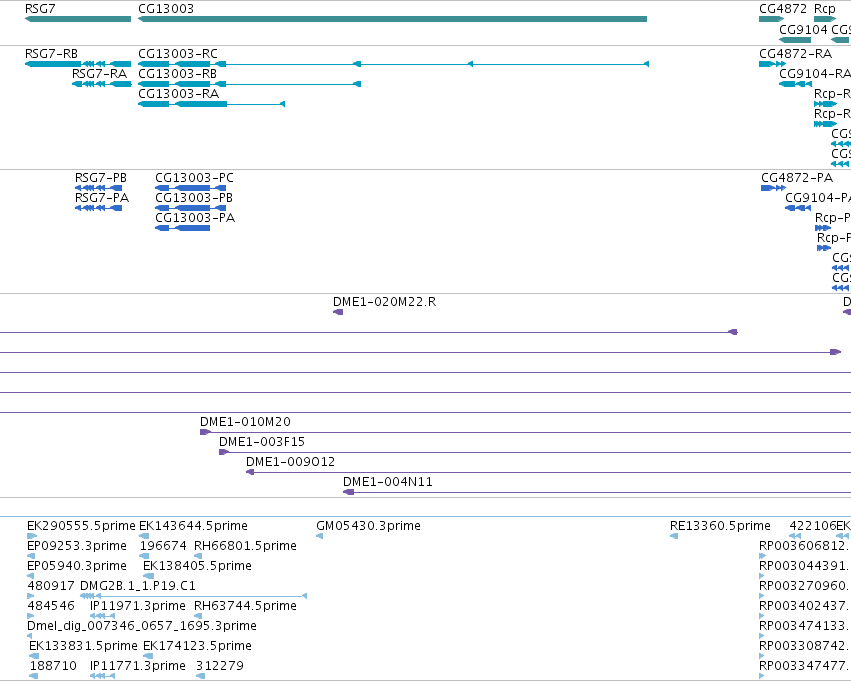Select the RSG7-PB protein label

(101, 178)
